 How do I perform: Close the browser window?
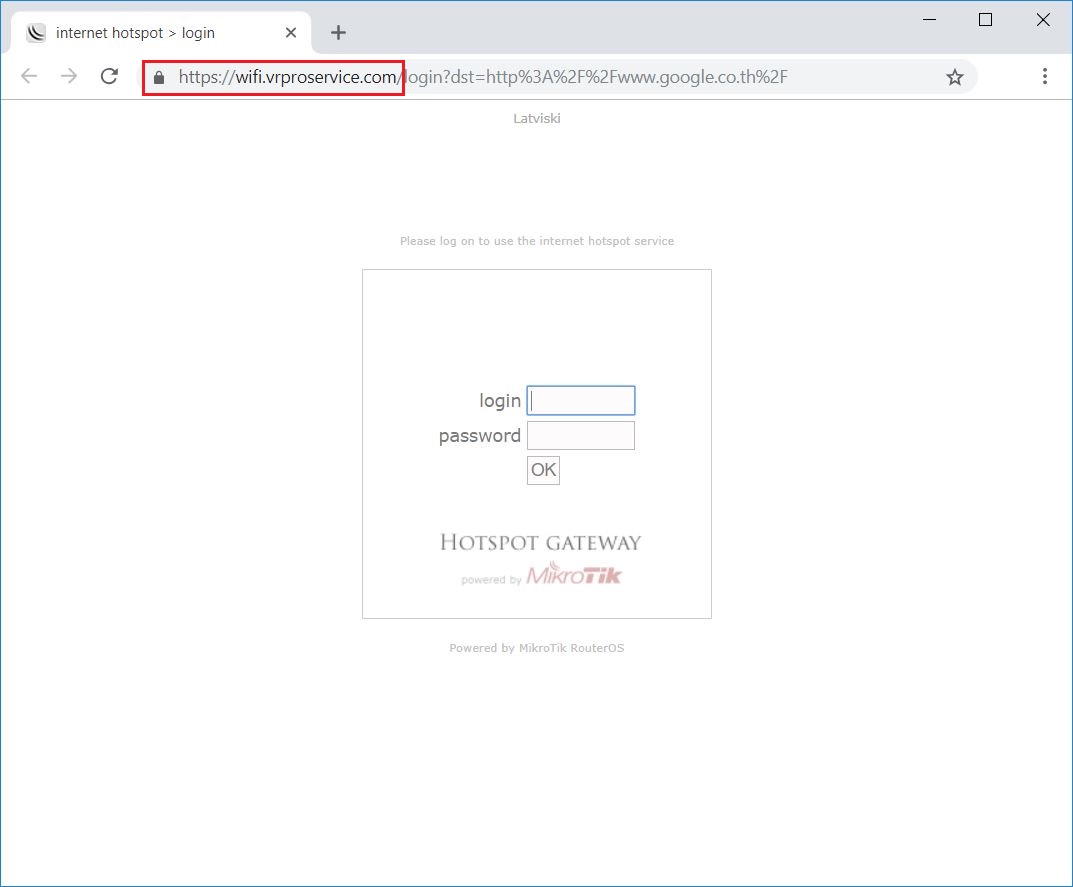(x=1043, y=20)
